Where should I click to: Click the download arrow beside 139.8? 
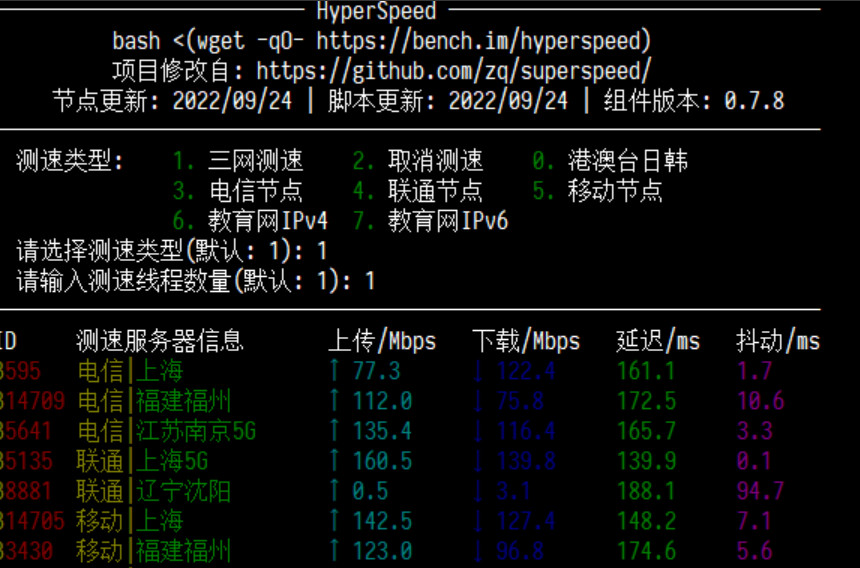(478, 461)
